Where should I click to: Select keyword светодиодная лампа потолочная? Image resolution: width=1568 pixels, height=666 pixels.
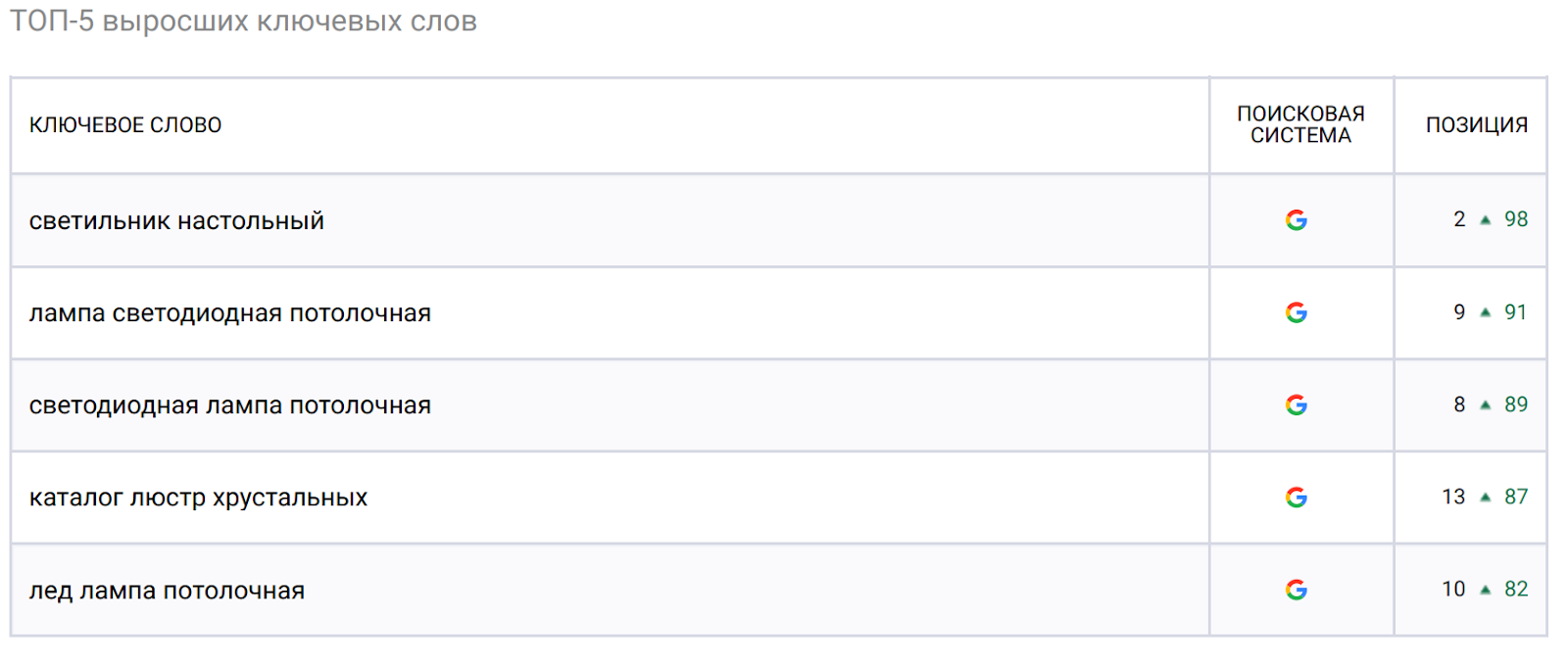pos(230,405)
